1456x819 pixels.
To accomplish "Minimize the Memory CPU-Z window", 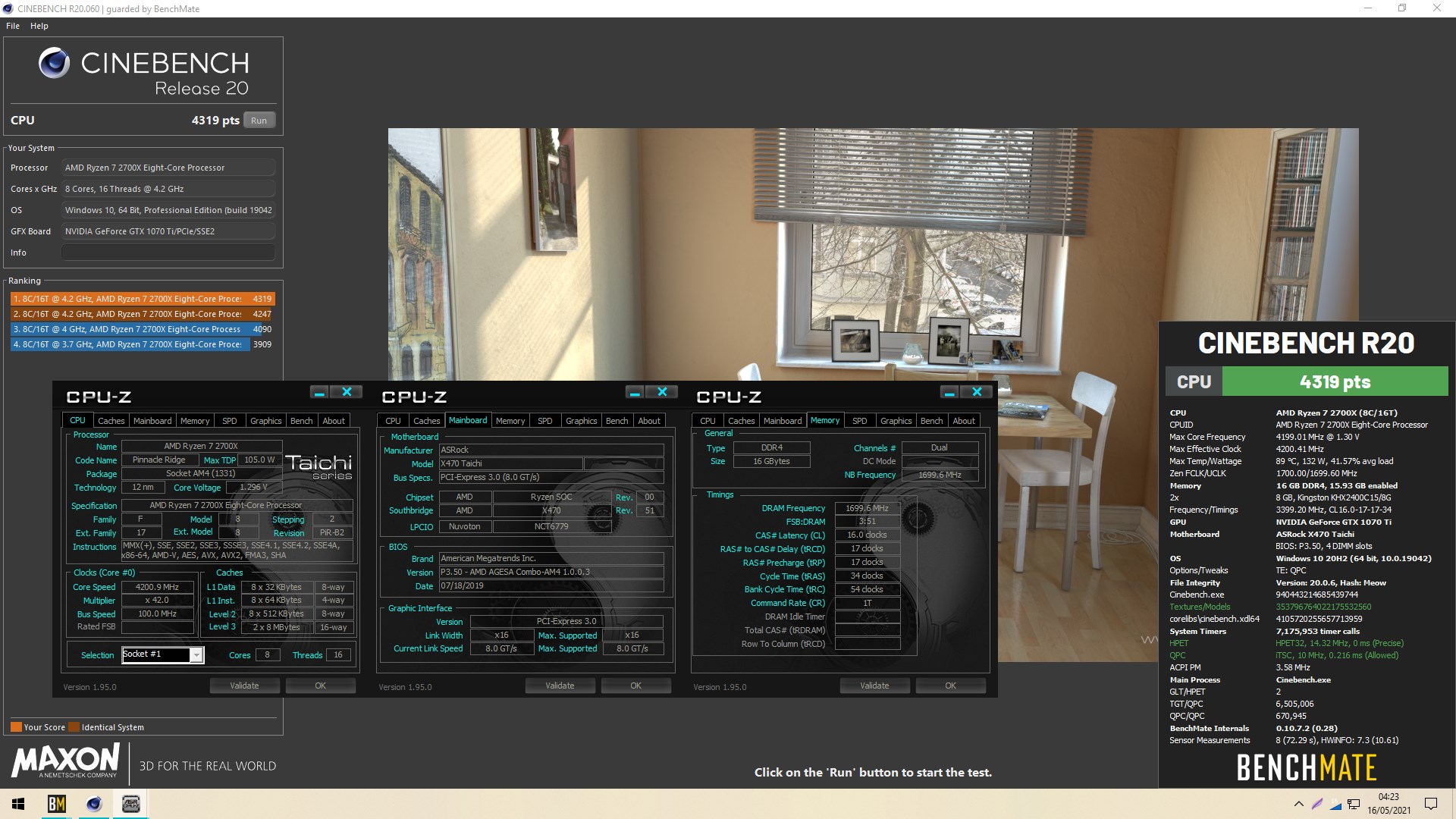I will tap(949, 392).
